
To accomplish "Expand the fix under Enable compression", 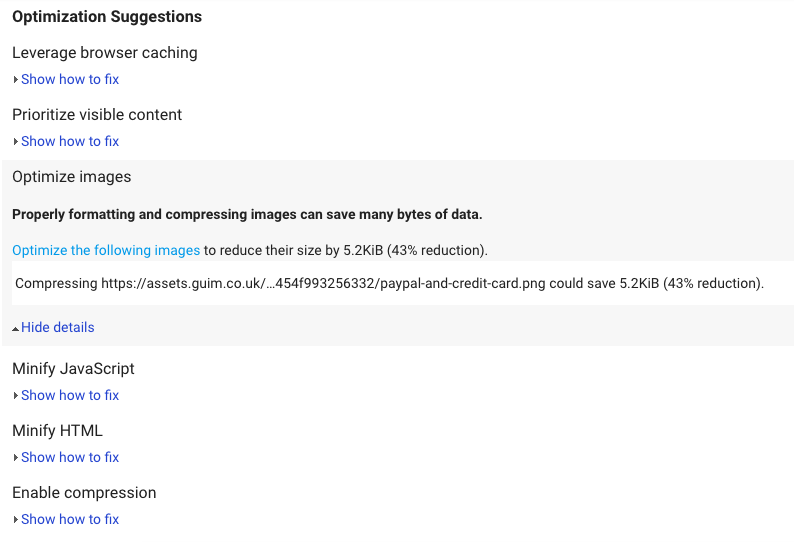I will tap(70, 519).
